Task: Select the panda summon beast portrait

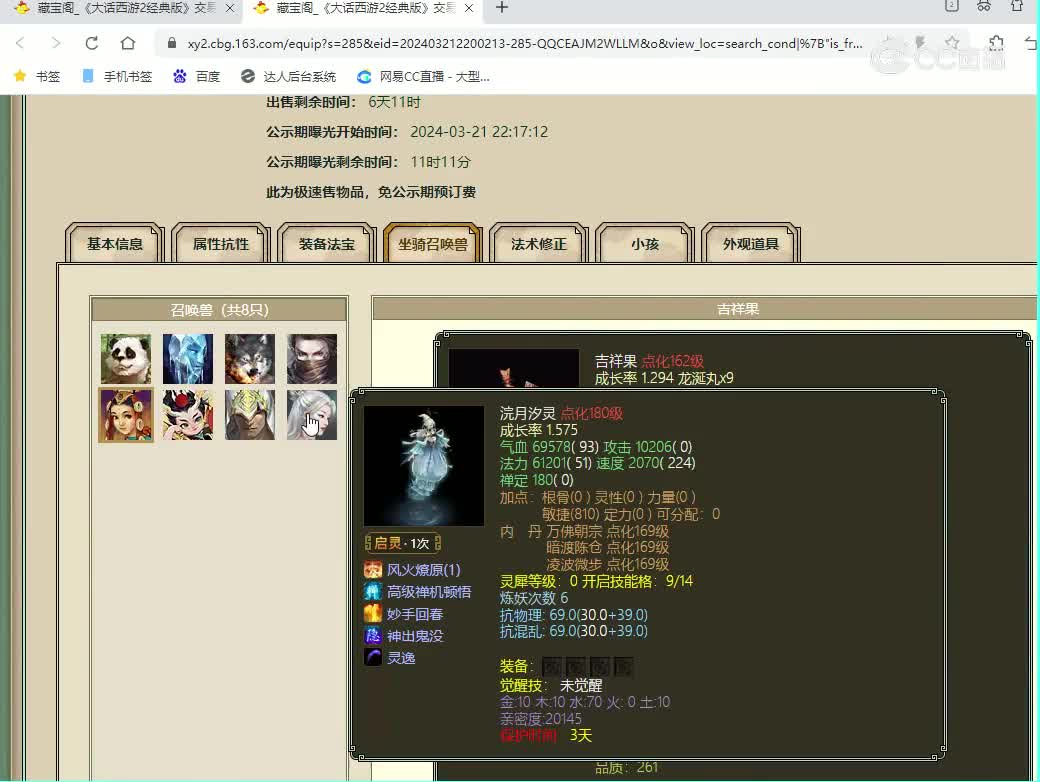Action: click(126, 359)
